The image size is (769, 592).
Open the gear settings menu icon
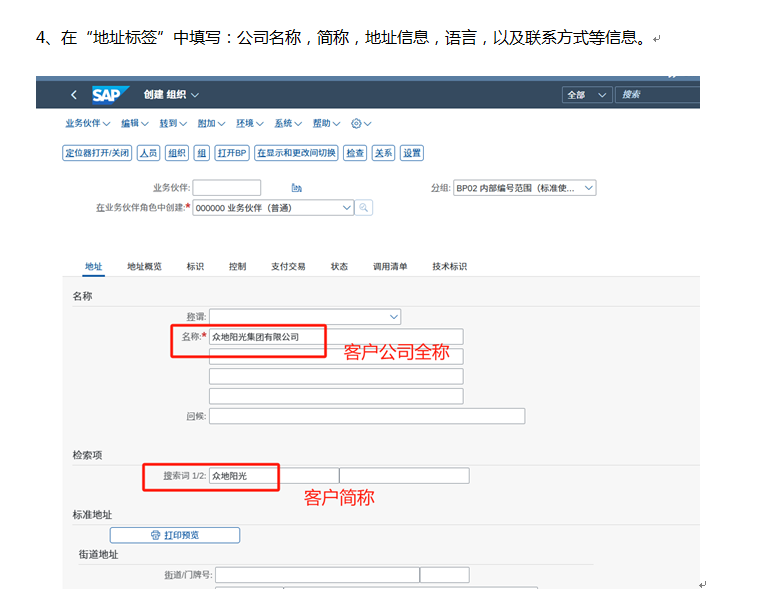click(360, 124)
